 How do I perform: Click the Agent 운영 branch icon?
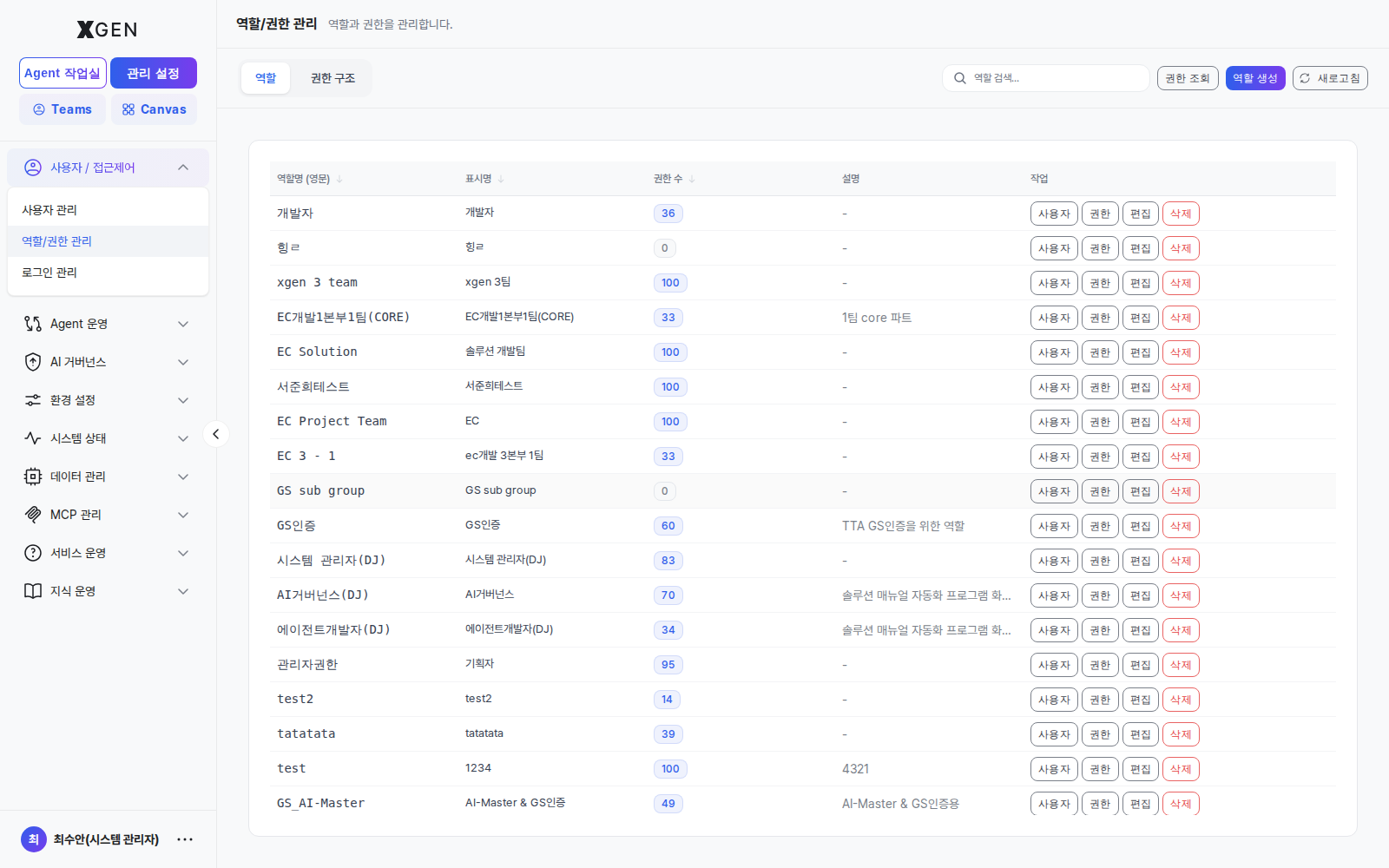tap(33, 324)
